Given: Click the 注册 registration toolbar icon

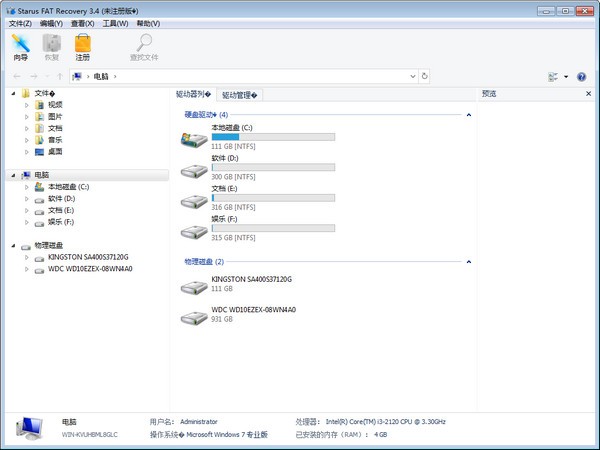Looking at the screenshot, I should (82, 43).
